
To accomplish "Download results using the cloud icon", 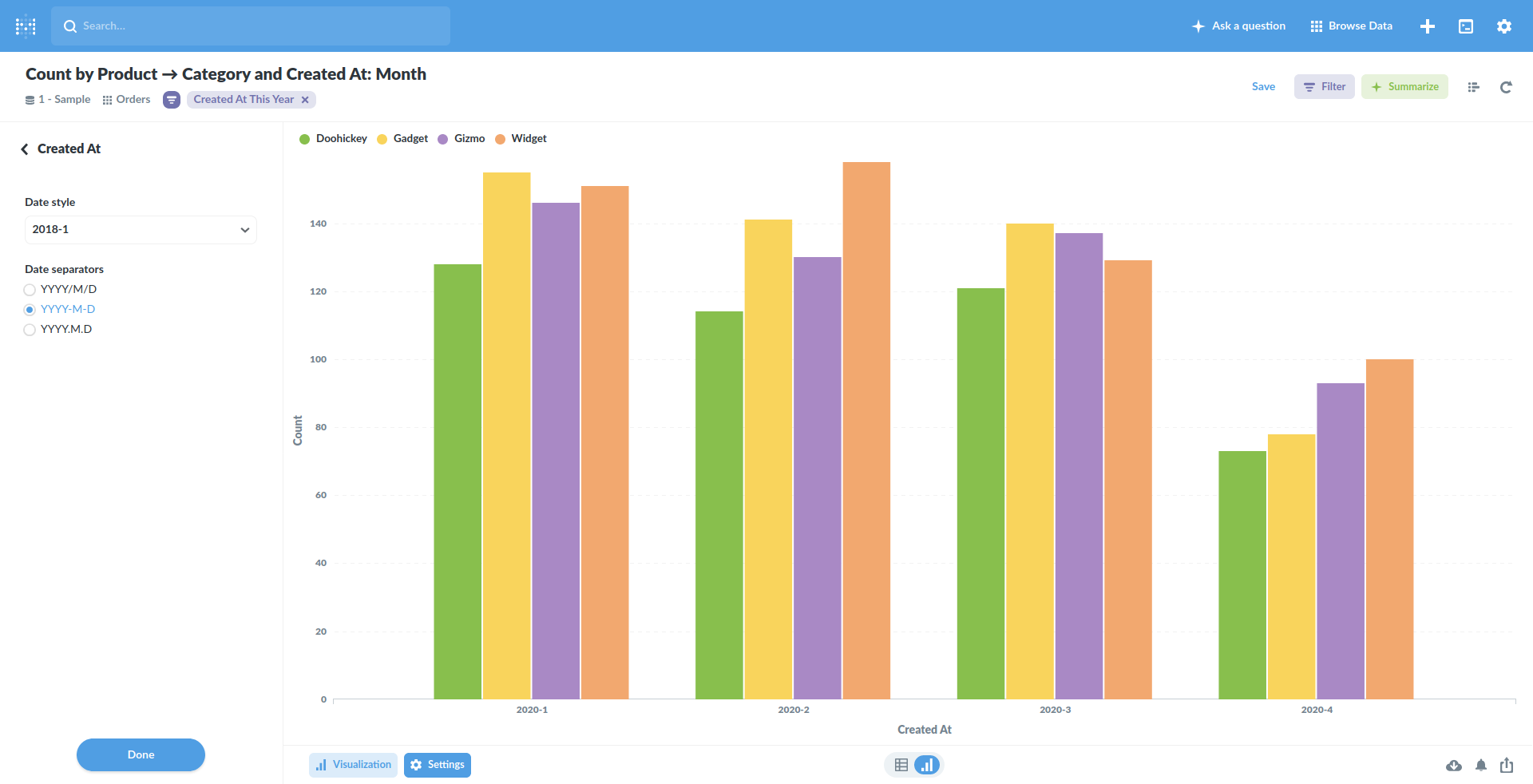I will click(1454, 765).
